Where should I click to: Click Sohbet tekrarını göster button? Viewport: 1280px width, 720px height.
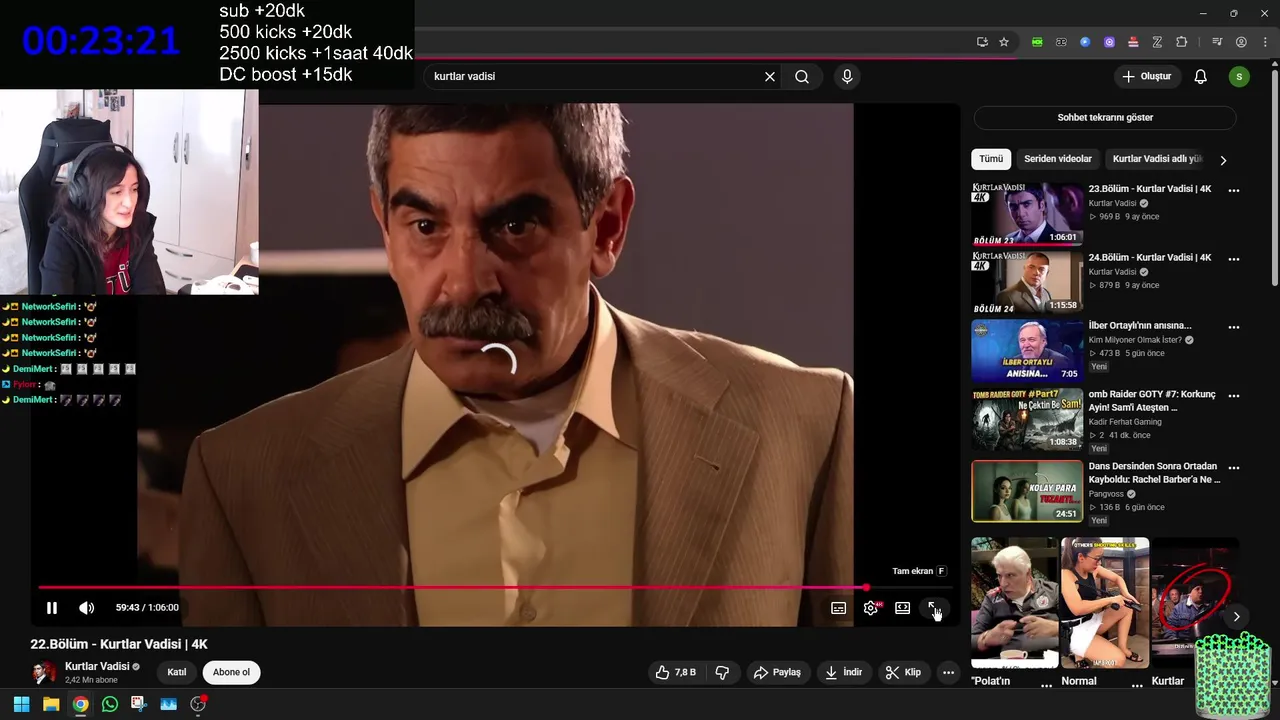tap(1105, 117)
